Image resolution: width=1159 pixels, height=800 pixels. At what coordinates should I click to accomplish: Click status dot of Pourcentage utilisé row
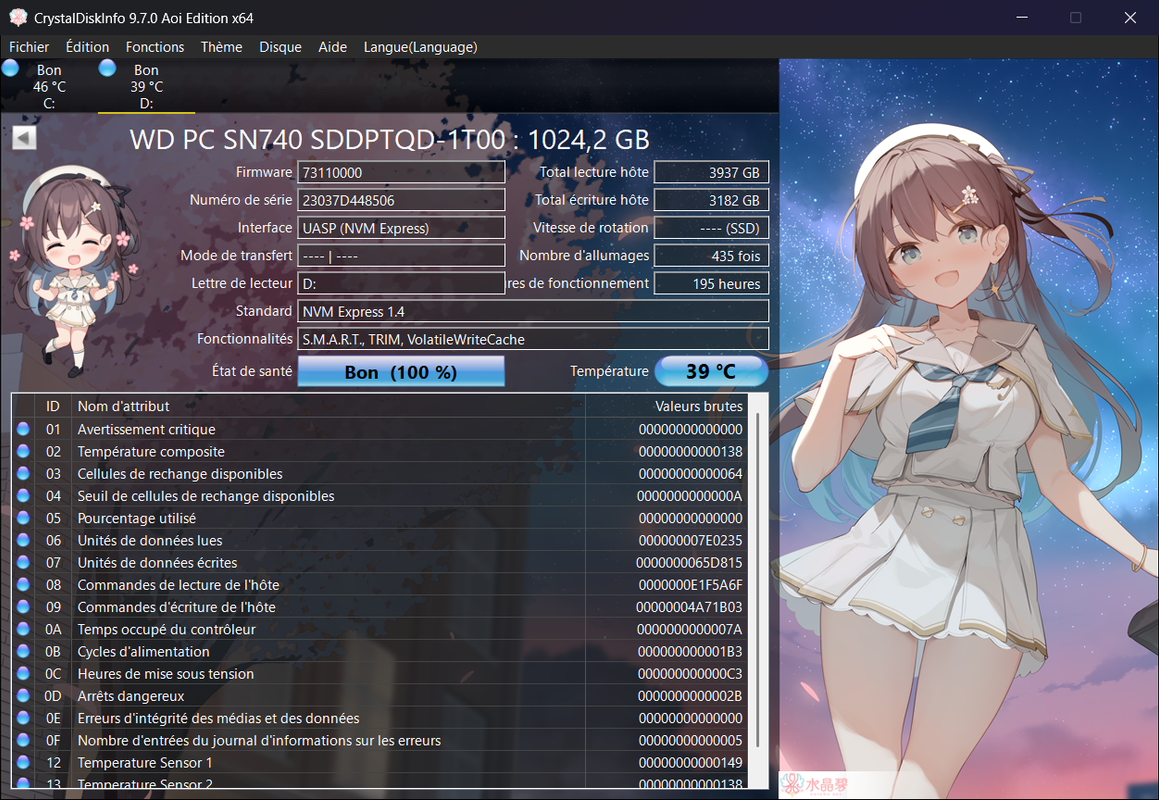[x=23, y=518]
